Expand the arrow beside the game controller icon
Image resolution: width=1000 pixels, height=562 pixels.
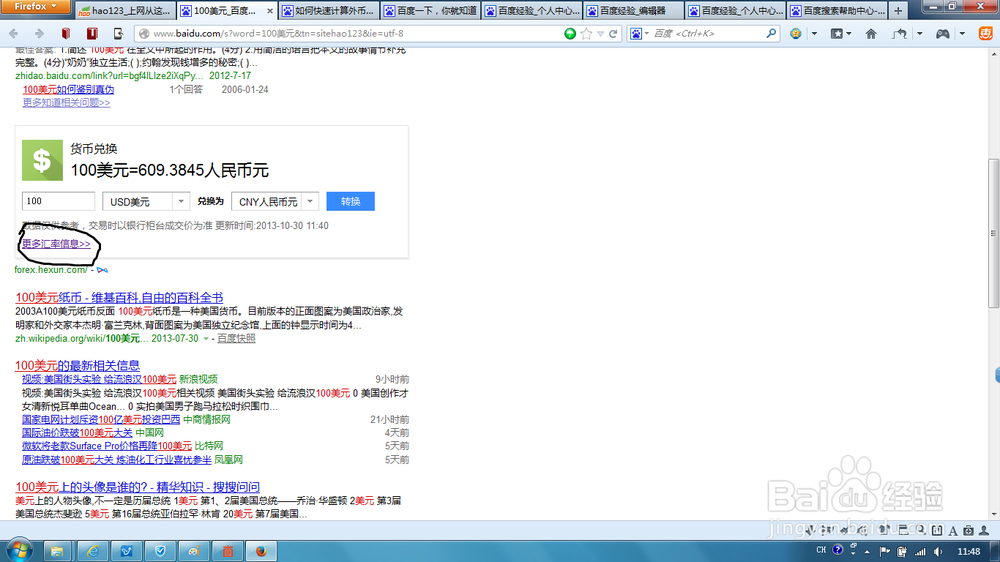click(x=962, y=33)
